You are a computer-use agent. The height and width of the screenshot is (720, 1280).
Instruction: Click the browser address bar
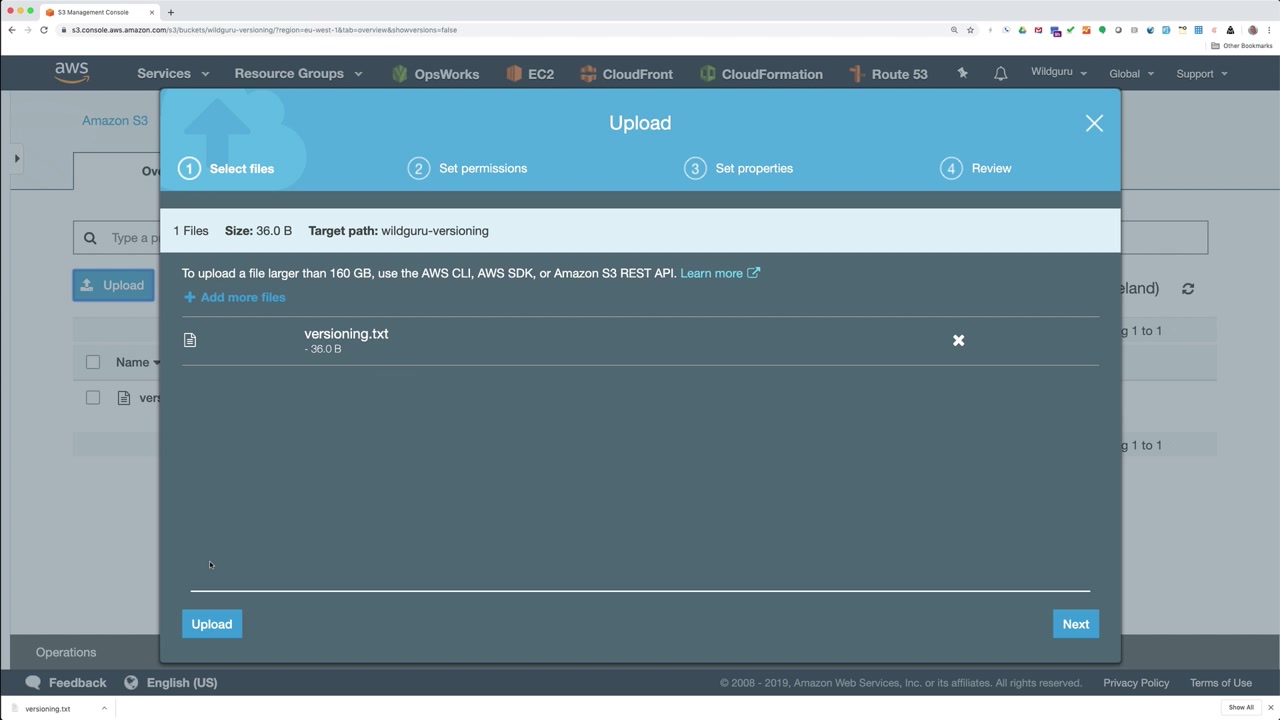(500, 30)
